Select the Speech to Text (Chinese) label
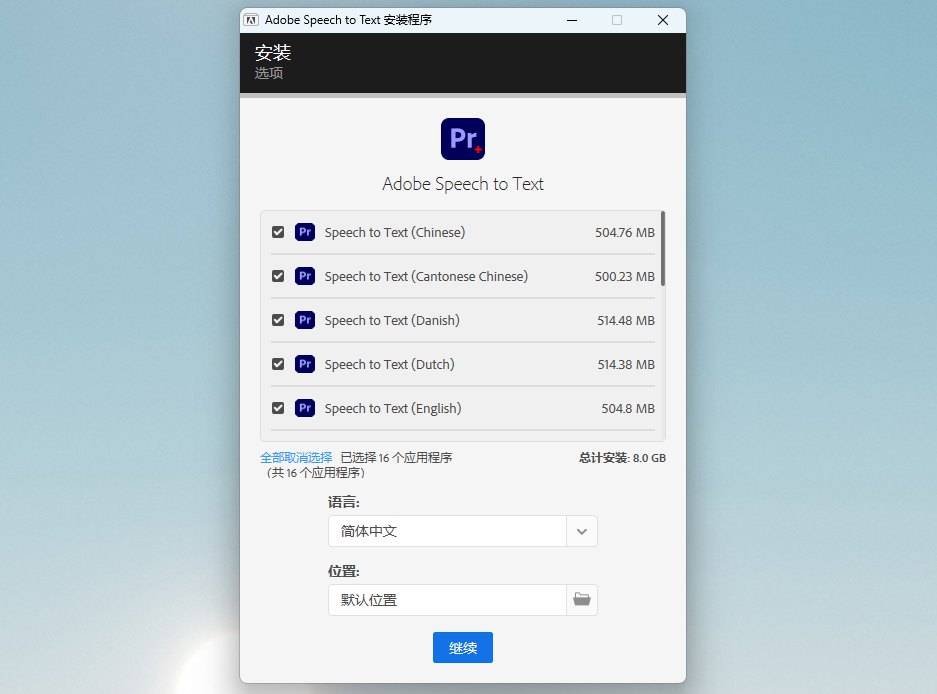 click(394, 233)
